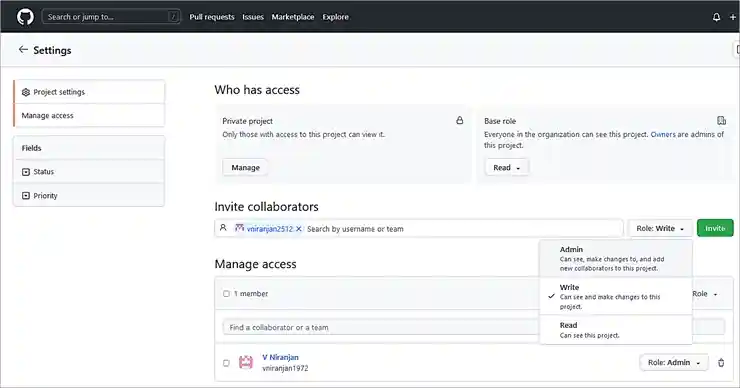Delete V Niranjan with the trash icon

[721, 363]
